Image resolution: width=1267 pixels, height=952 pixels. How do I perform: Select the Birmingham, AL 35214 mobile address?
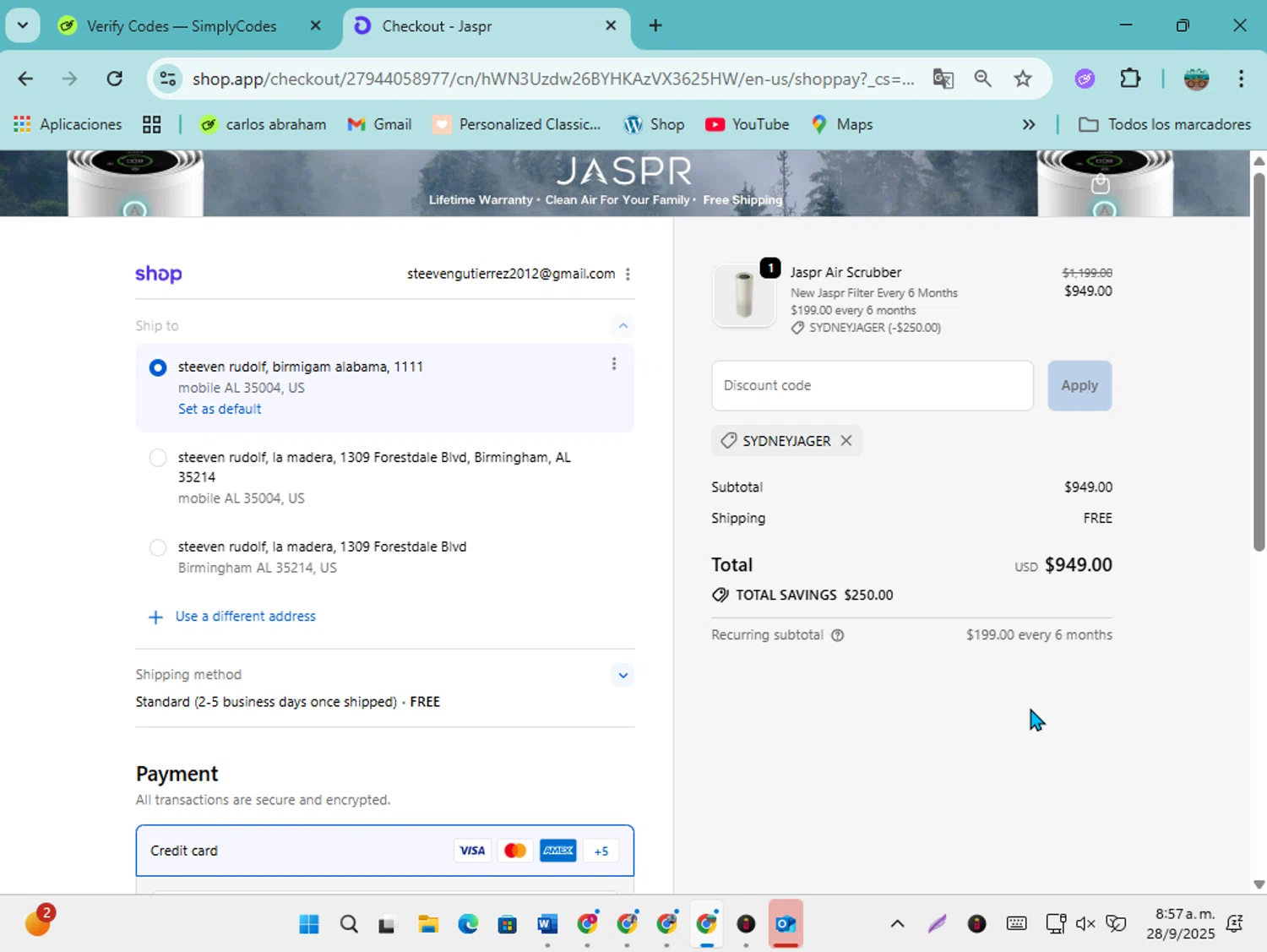pyautogui.click(x=158, y=458)
